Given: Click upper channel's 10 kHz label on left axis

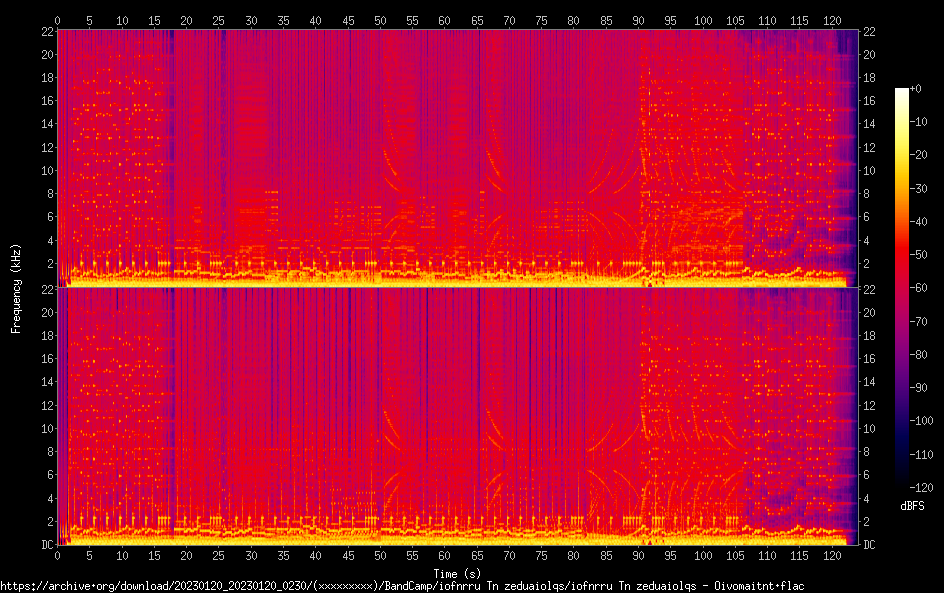Looking at the screenshot, I should point(45,170).
